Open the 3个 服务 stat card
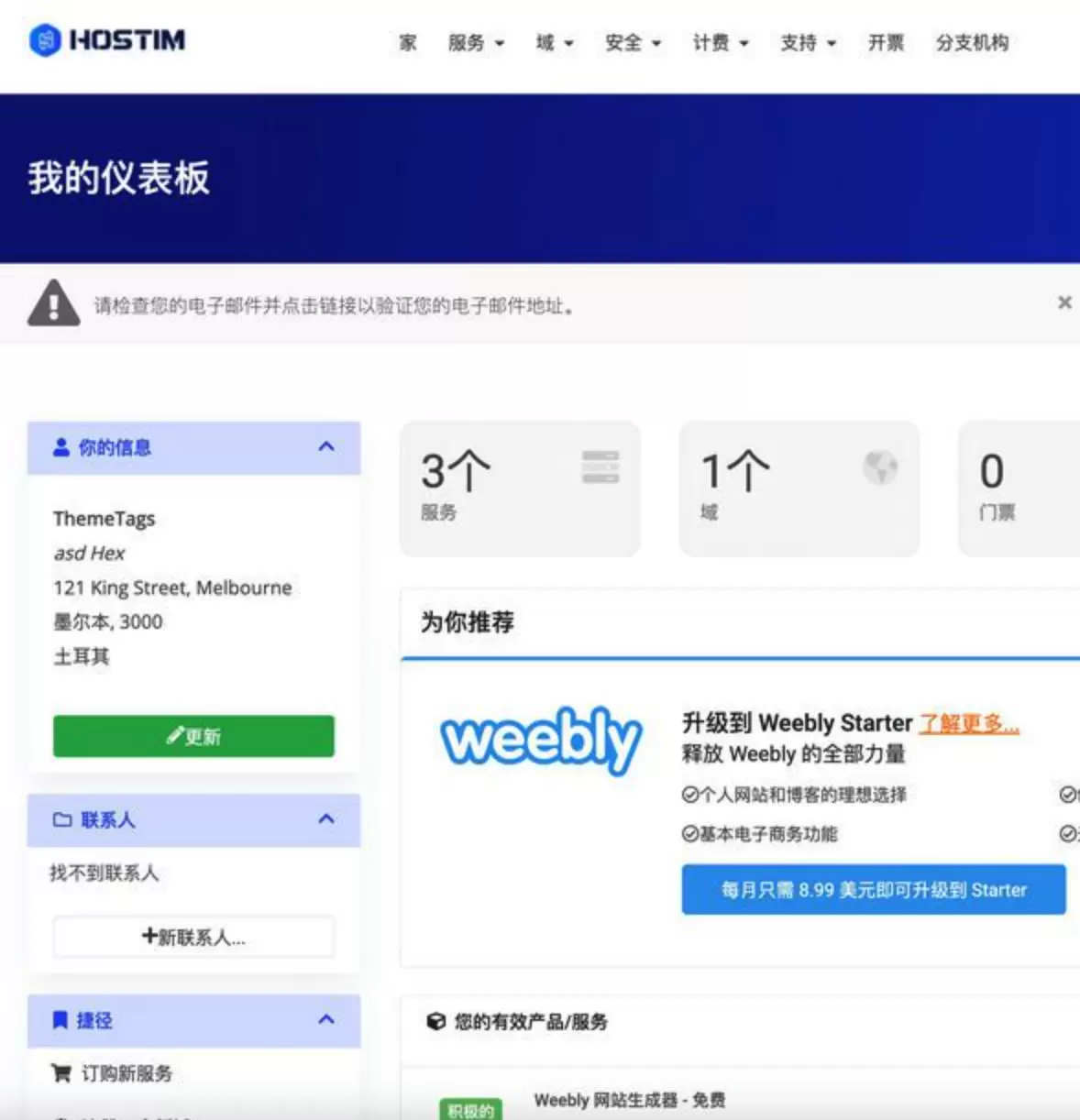The width and height of the screenshot is (1080, 1120). 520,489
